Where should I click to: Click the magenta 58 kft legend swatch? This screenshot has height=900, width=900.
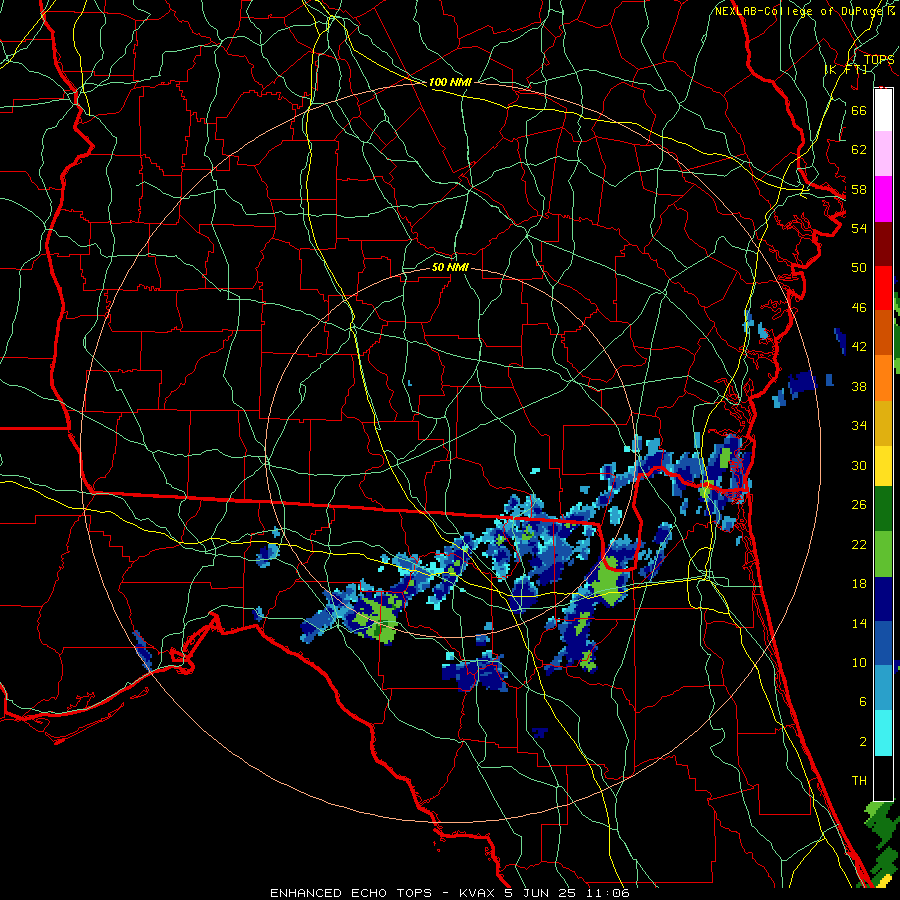click(883, 199)
